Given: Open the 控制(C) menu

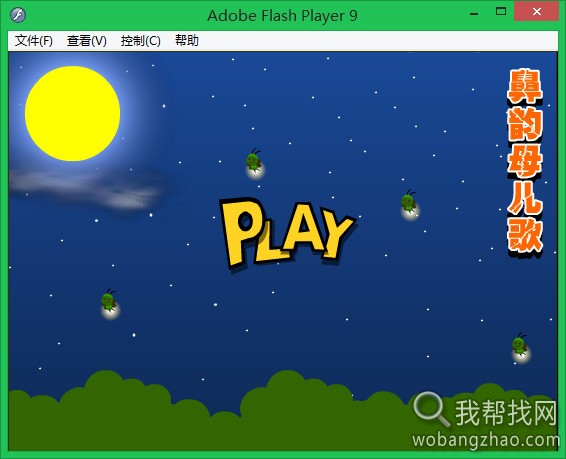Looking at the screenshot, I should (x=140, y=40).
